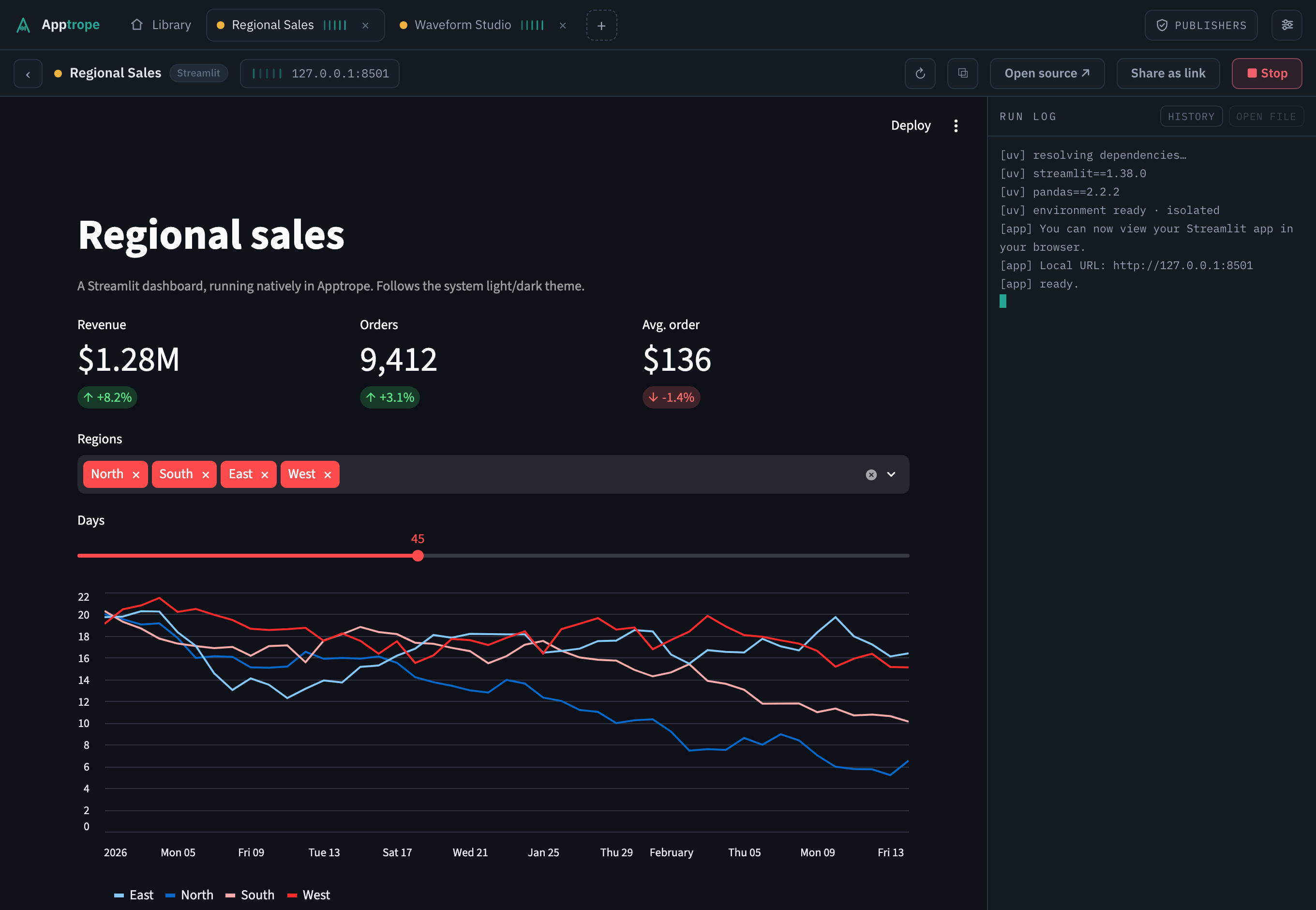The image size is (1316, 910).
Task: Open the Library home tab
Action: click(x=161, y=25)
